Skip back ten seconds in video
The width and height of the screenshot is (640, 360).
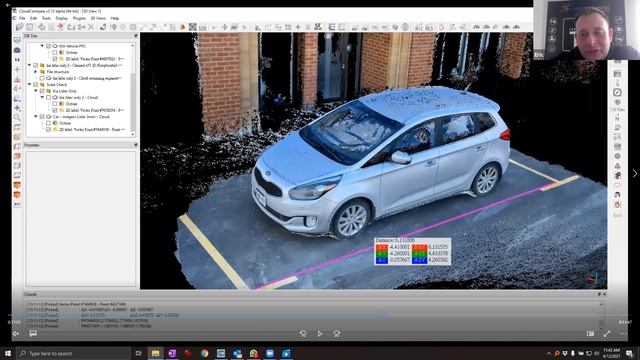(303, 333)
